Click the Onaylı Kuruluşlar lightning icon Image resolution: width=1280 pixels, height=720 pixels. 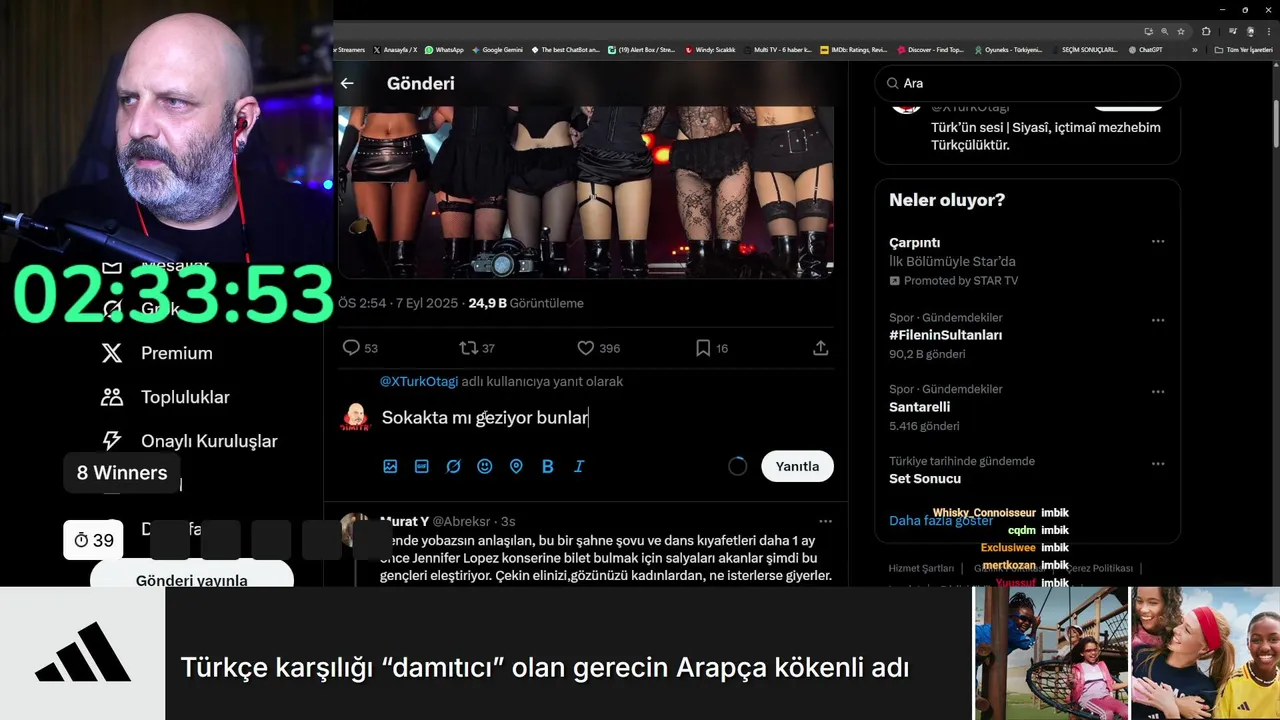112,441
